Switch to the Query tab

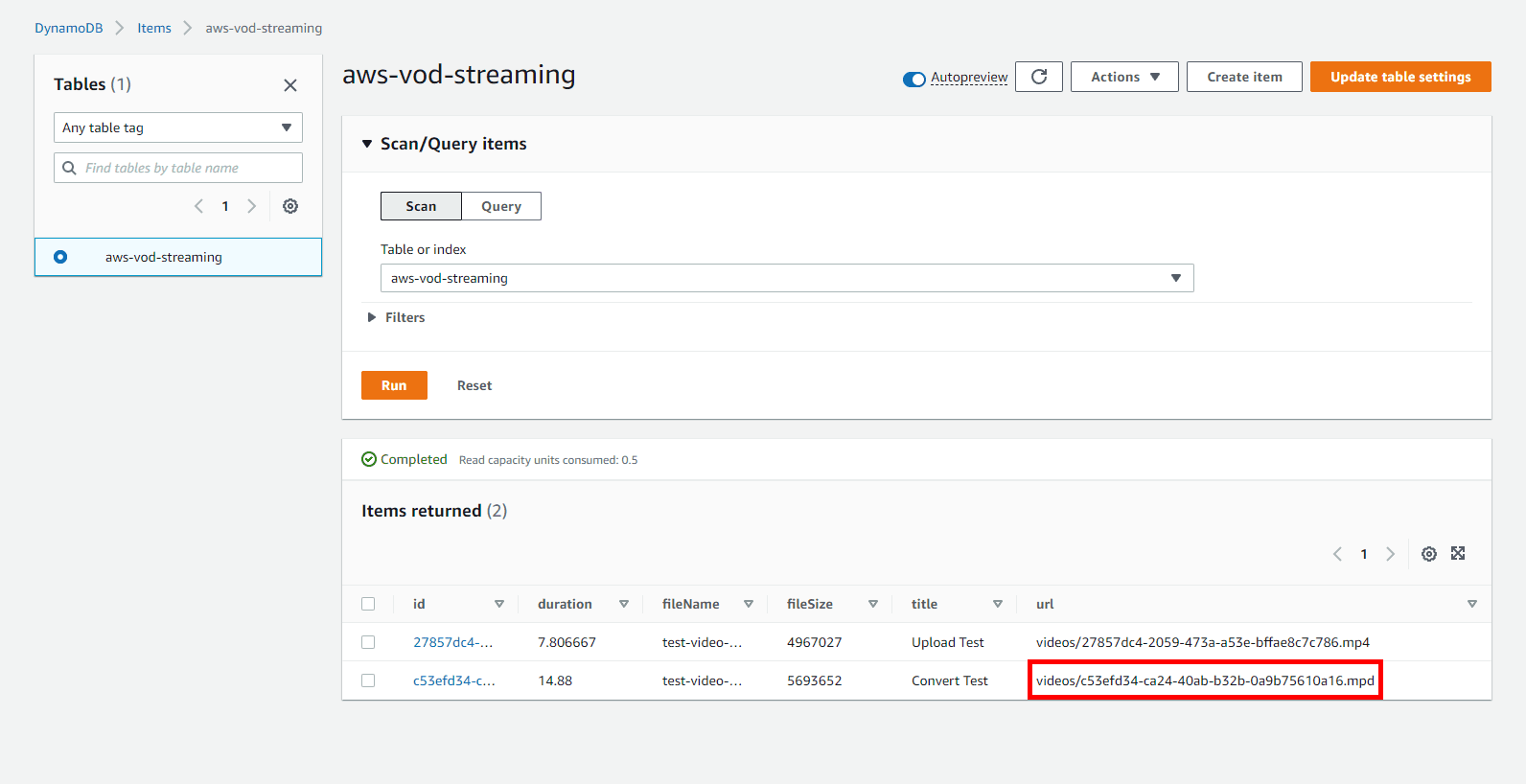point(501,206)
